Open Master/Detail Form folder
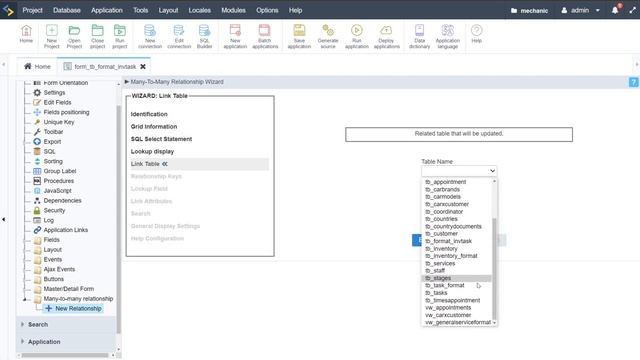The height and width of the screenshot is (360, 640). [x=69, y=289]
